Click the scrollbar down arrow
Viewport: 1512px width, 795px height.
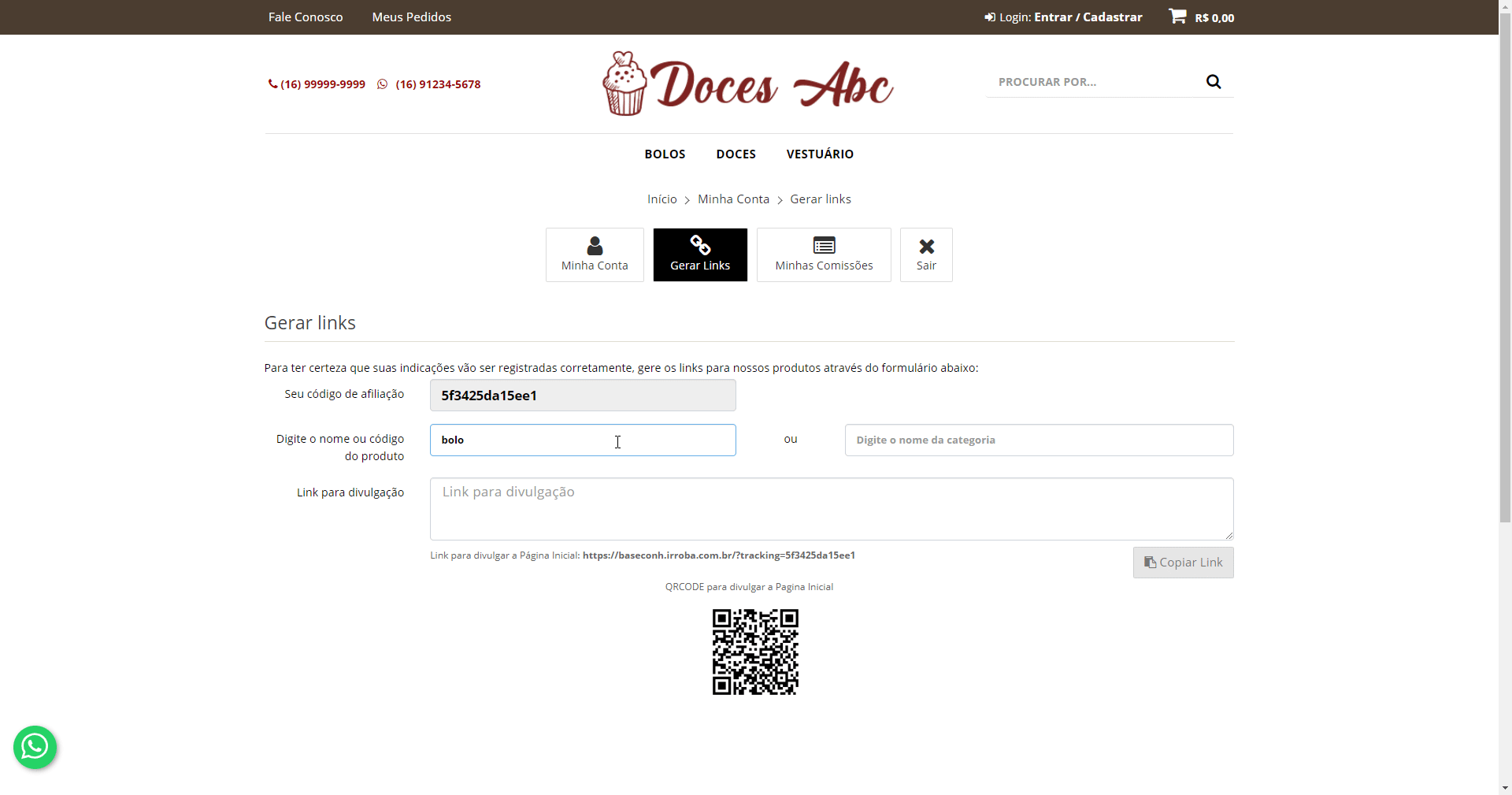tap(1505, 788)
